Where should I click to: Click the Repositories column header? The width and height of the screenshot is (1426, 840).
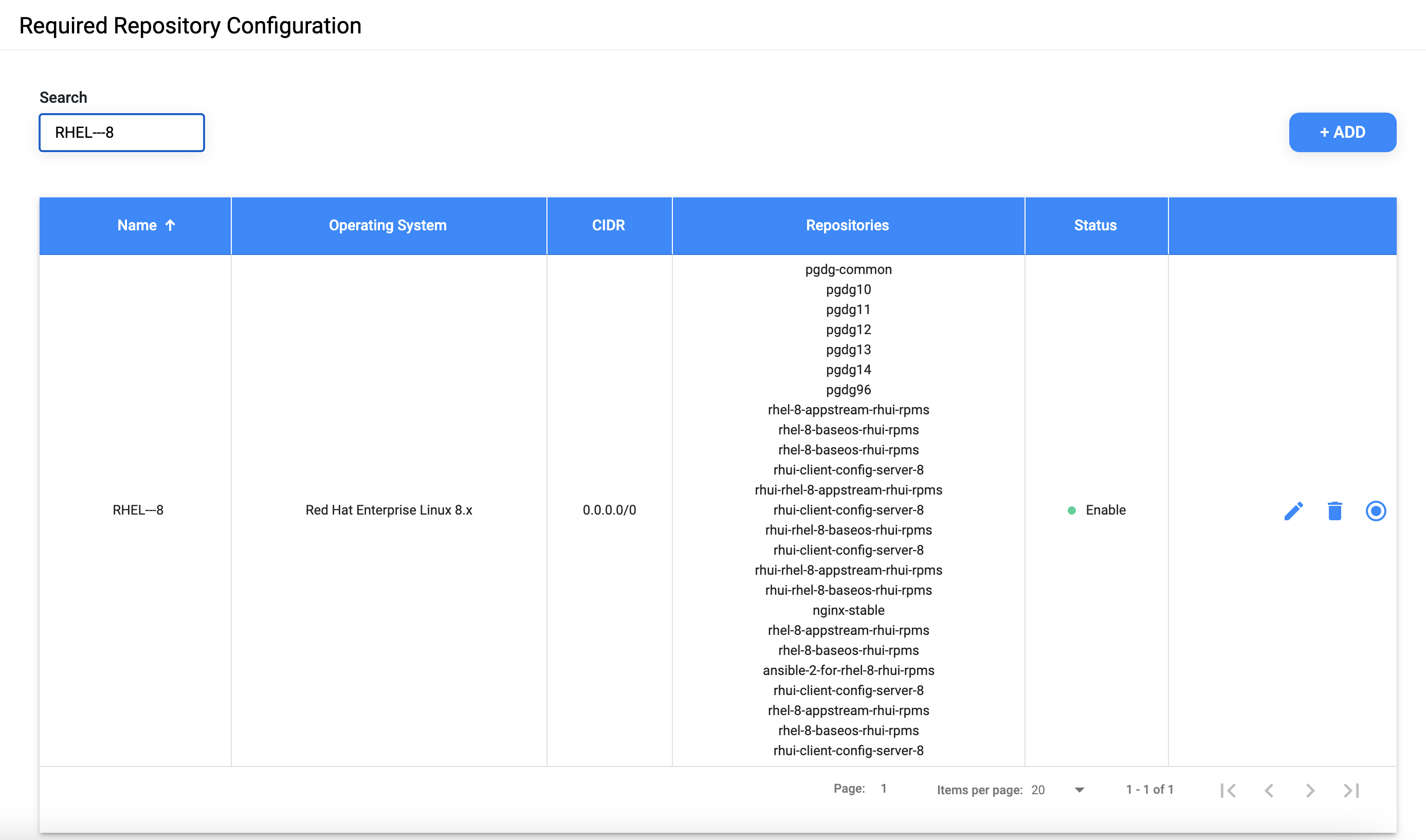(847, 225)
